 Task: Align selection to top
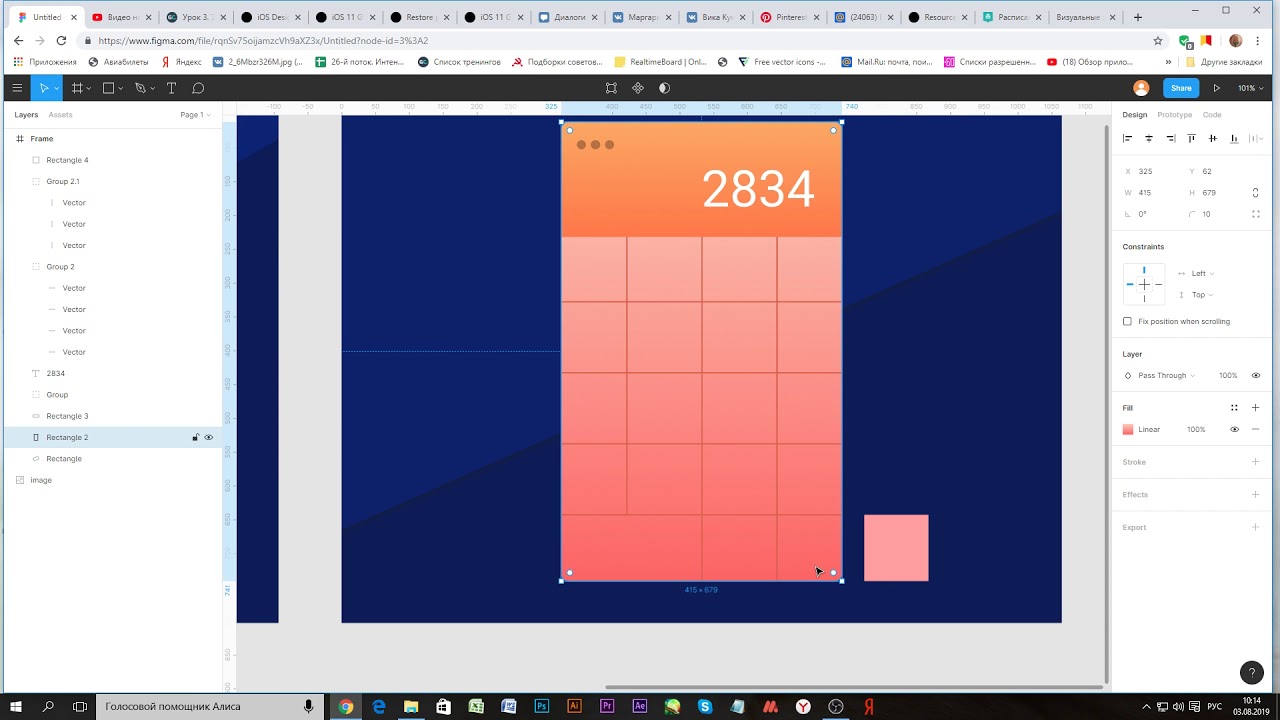tap(1192, 139)
